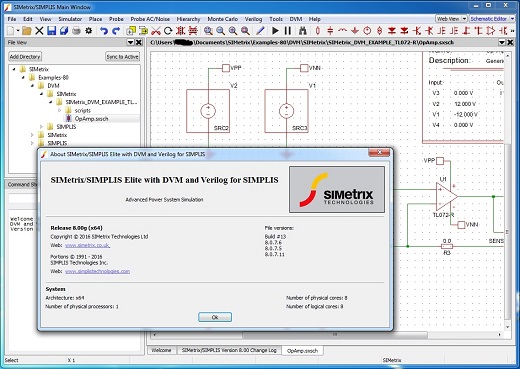Click Ok in the About dialog

tap(215, 317)
